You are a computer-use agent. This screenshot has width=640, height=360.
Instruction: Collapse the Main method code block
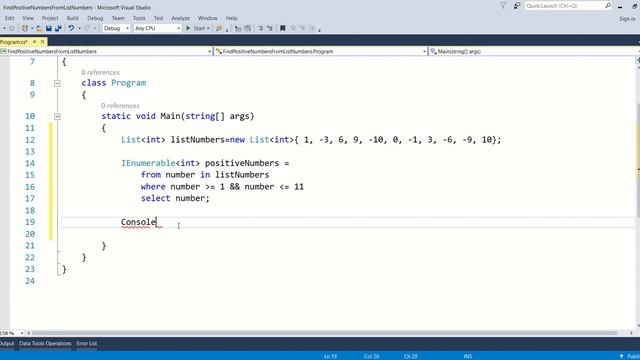tap(57, 116)
